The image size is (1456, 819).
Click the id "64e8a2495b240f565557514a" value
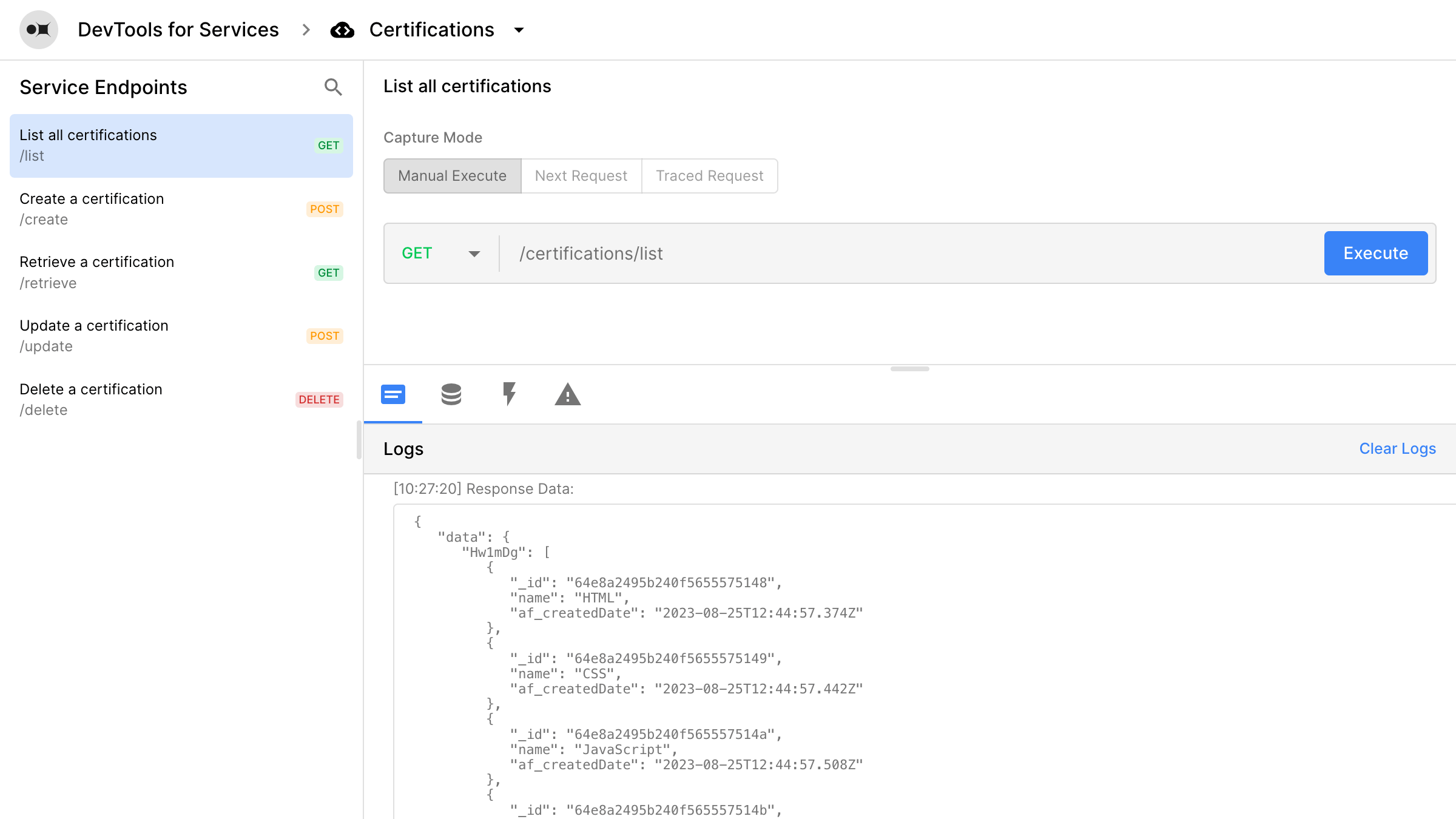[670, 735]
